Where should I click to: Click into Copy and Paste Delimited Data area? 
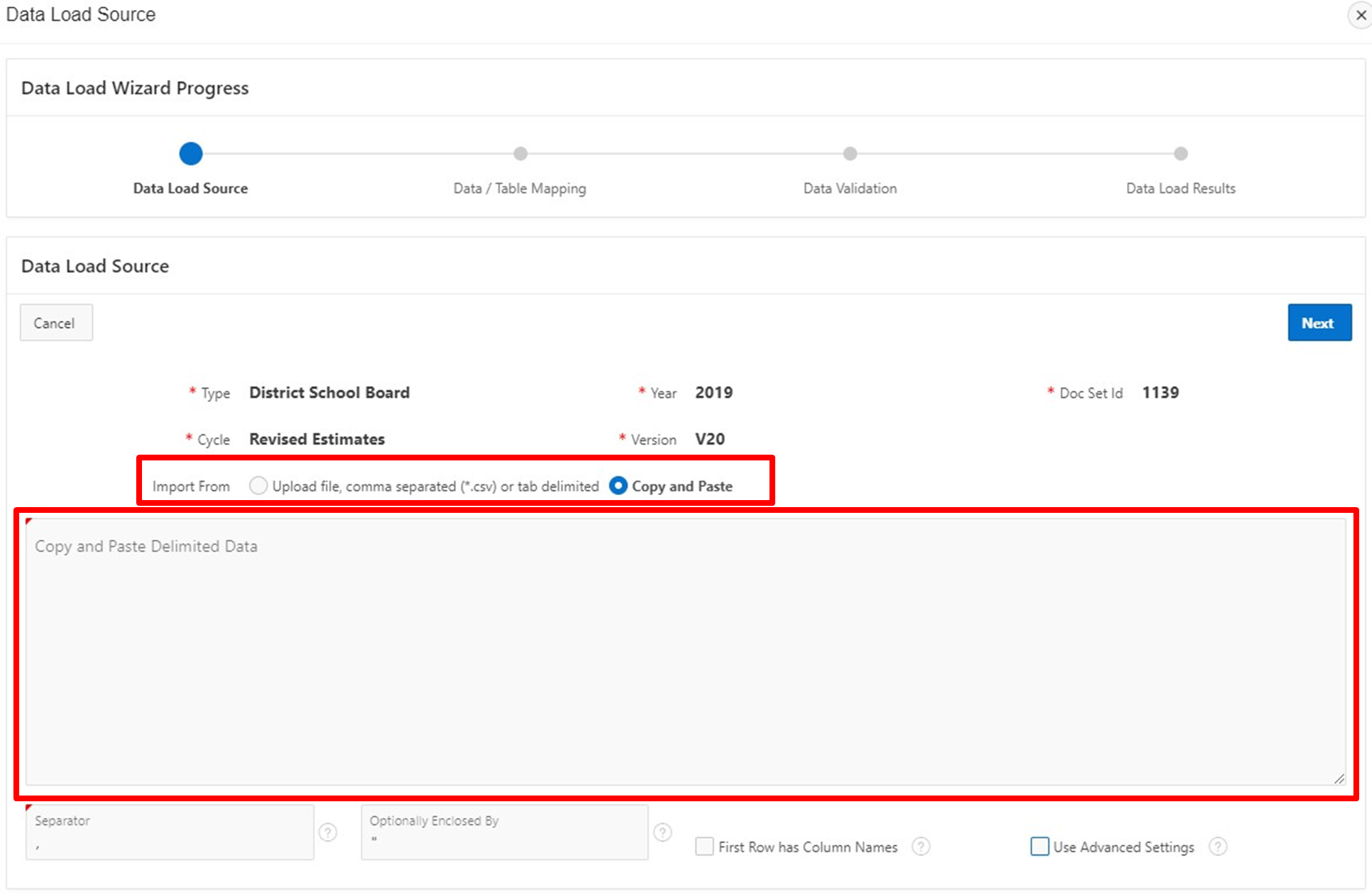point(684,652)
